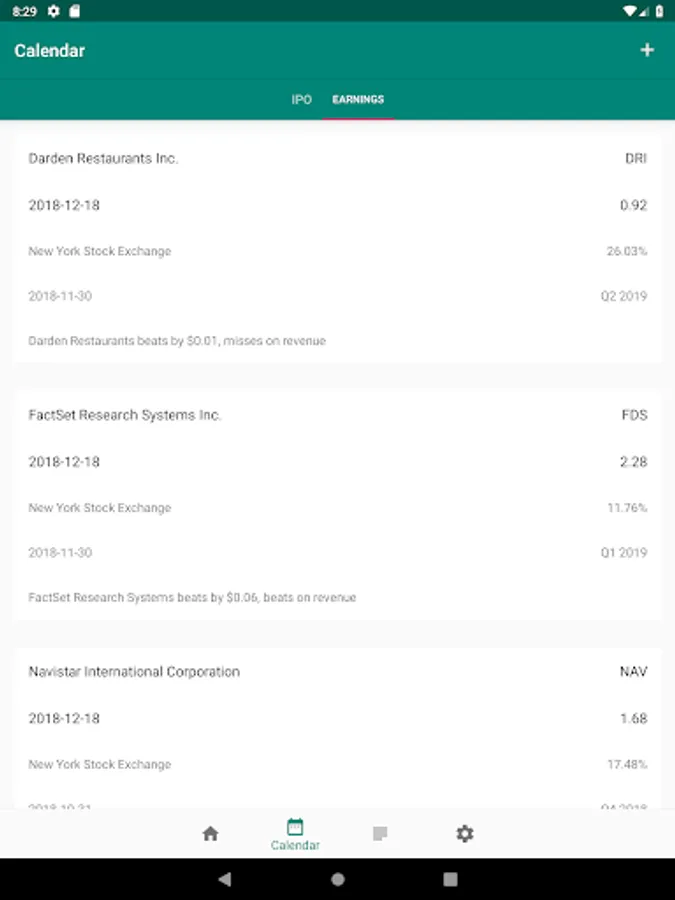Tap the Android recent apps square
Screen dimensions: 675x900
pos(450,879)
